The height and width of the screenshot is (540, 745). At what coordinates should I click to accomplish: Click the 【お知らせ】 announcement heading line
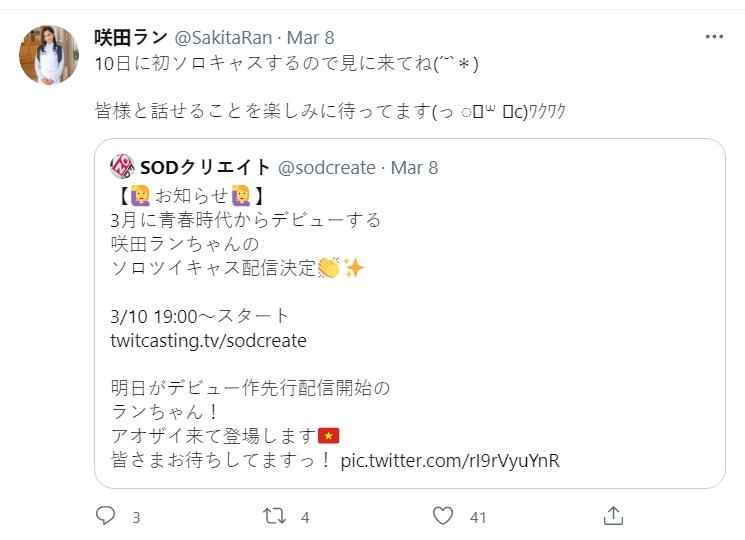tap(189, 194)
